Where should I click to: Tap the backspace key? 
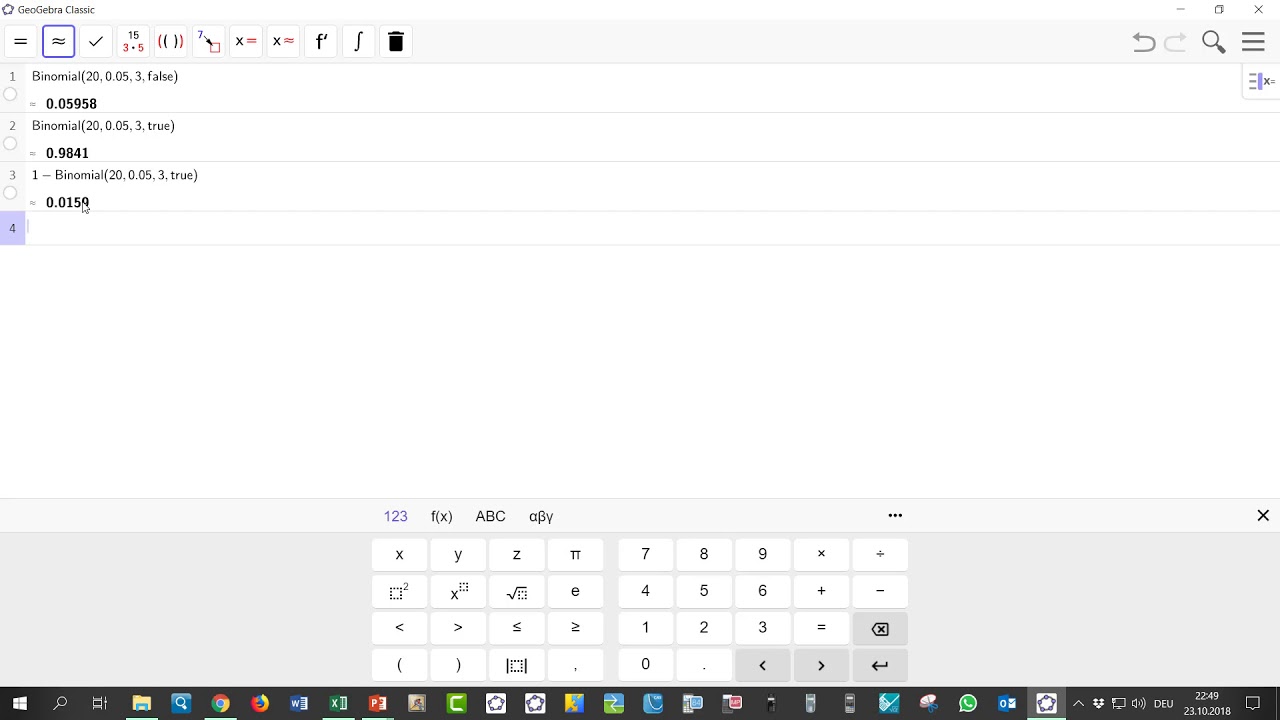tap(880, 628)
